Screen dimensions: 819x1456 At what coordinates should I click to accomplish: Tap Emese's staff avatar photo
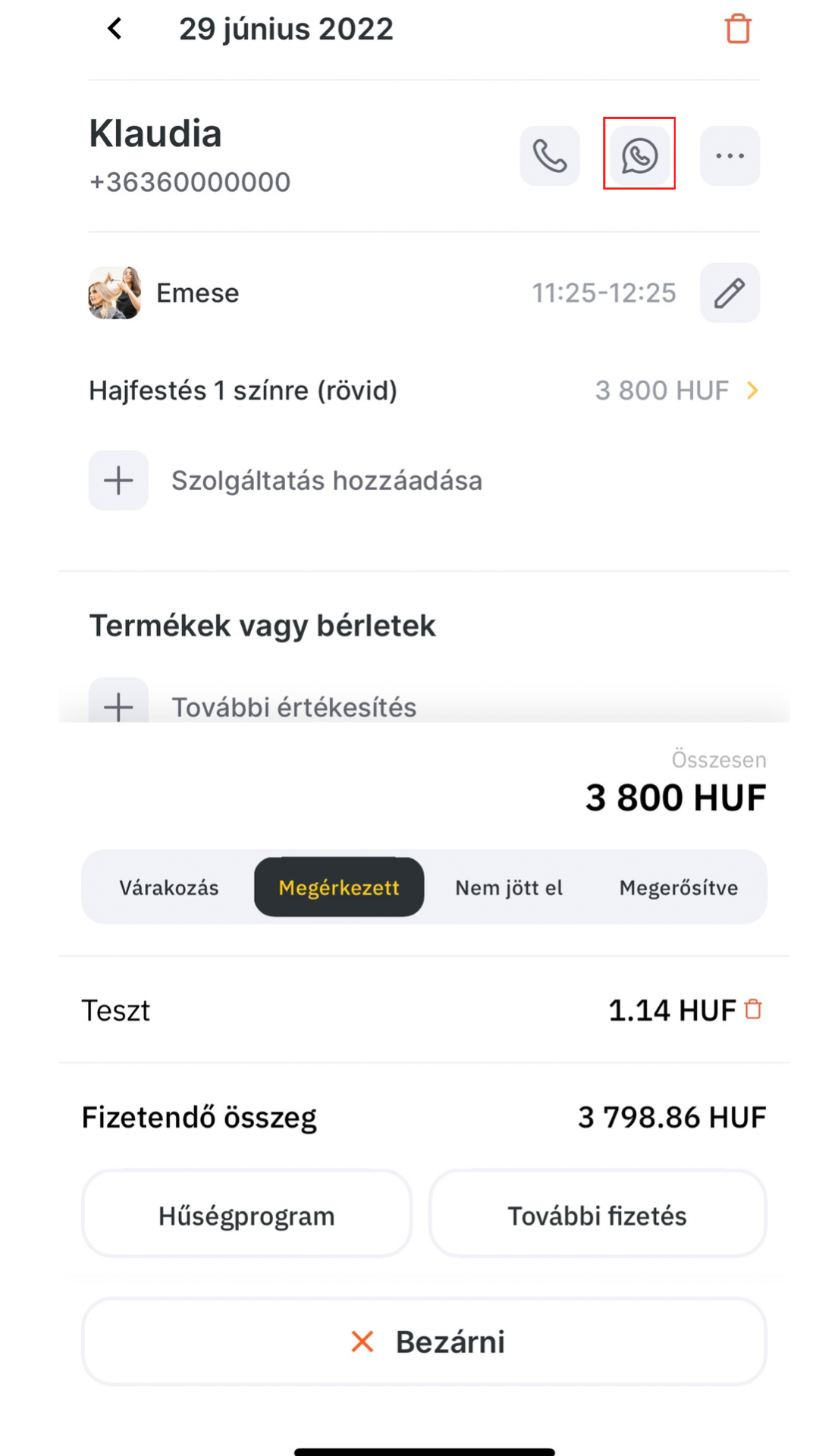tap(115, 293)
